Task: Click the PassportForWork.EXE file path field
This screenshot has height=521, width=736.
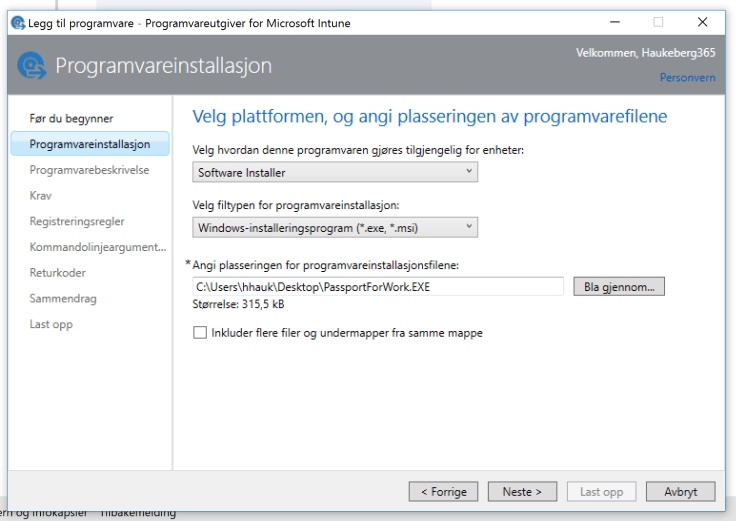Action: click(x=378, y=287)
